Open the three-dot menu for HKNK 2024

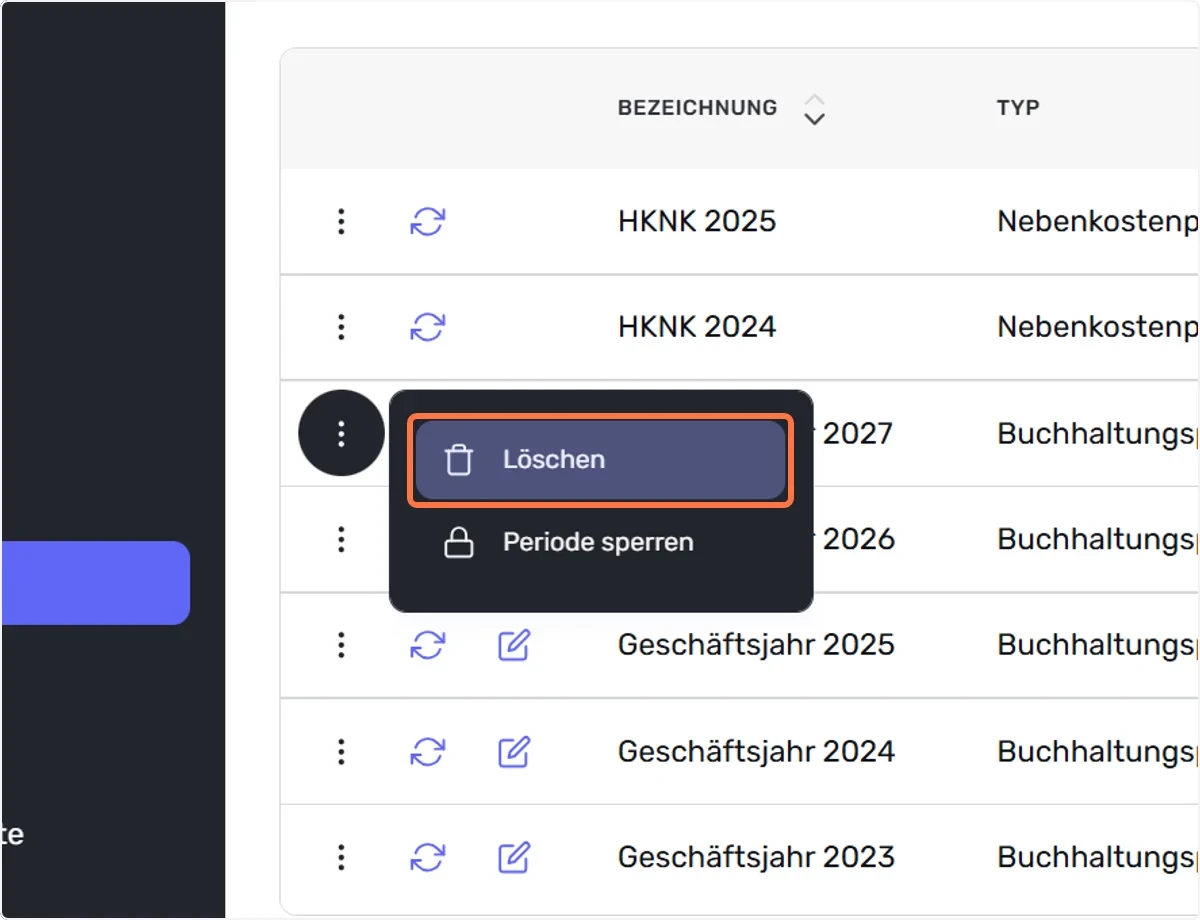coord(341,327)
